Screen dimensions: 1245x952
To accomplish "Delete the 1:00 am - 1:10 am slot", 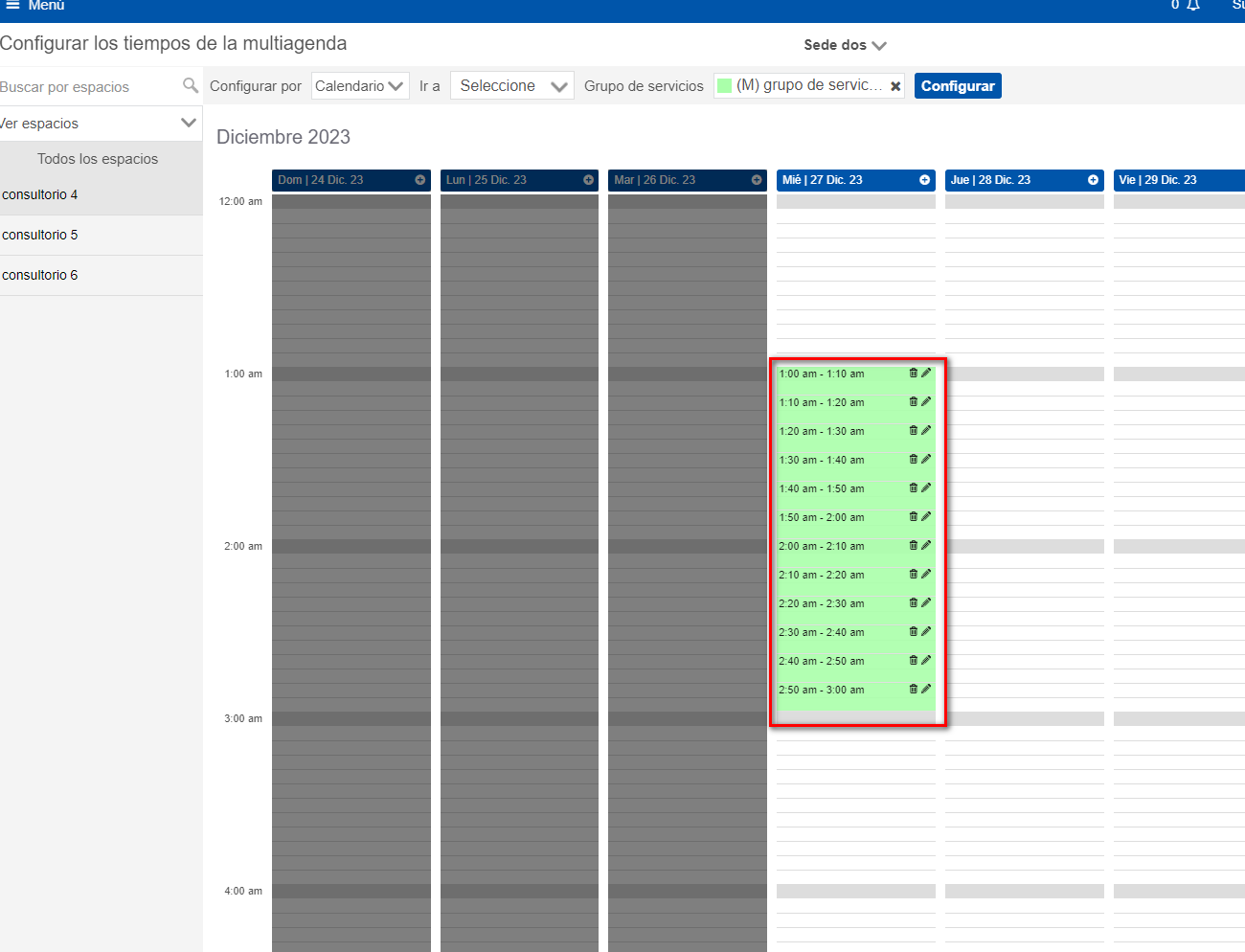I will (913, 374).
